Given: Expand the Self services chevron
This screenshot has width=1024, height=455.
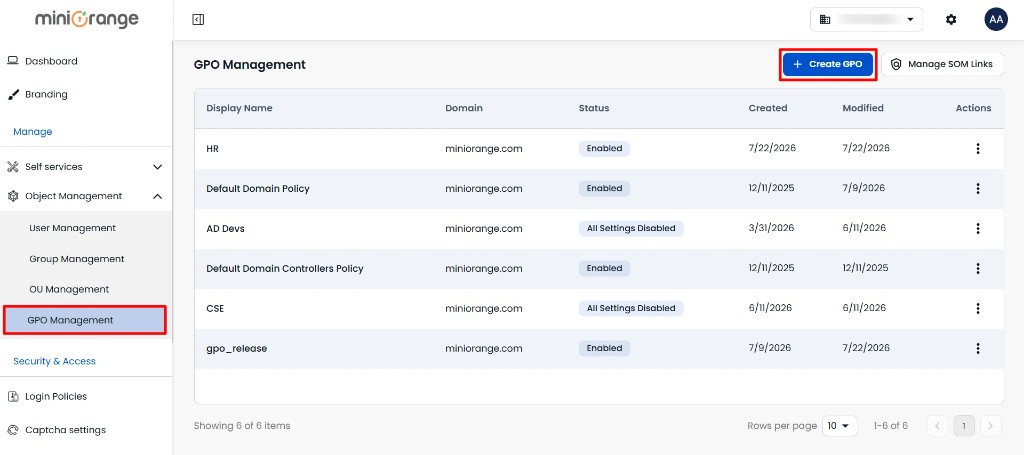Looking at the screenshot, I should tap(157, 166).
